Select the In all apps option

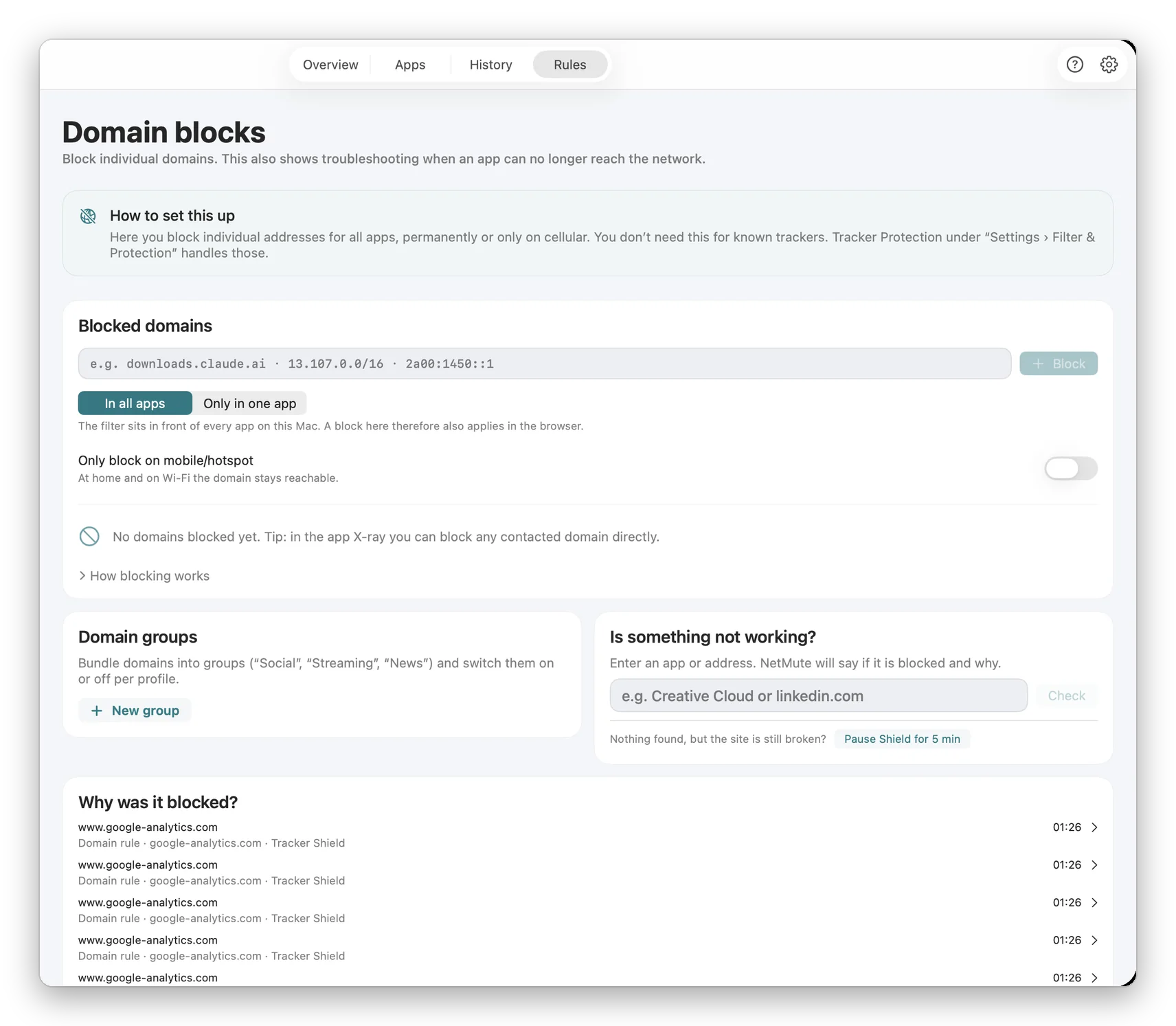pyautogui.click(x=135, y=403)
